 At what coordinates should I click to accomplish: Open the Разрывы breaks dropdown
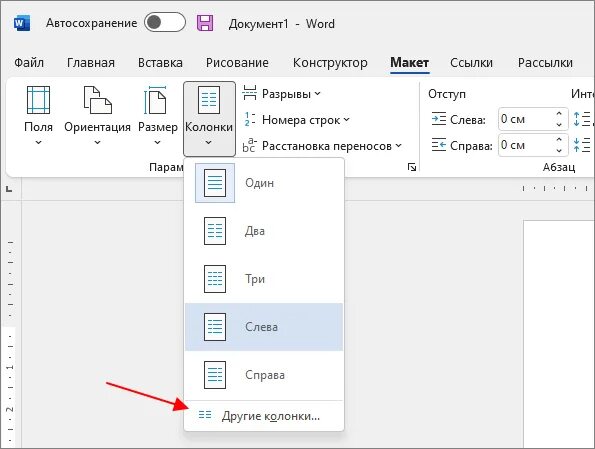coord(282,93)
